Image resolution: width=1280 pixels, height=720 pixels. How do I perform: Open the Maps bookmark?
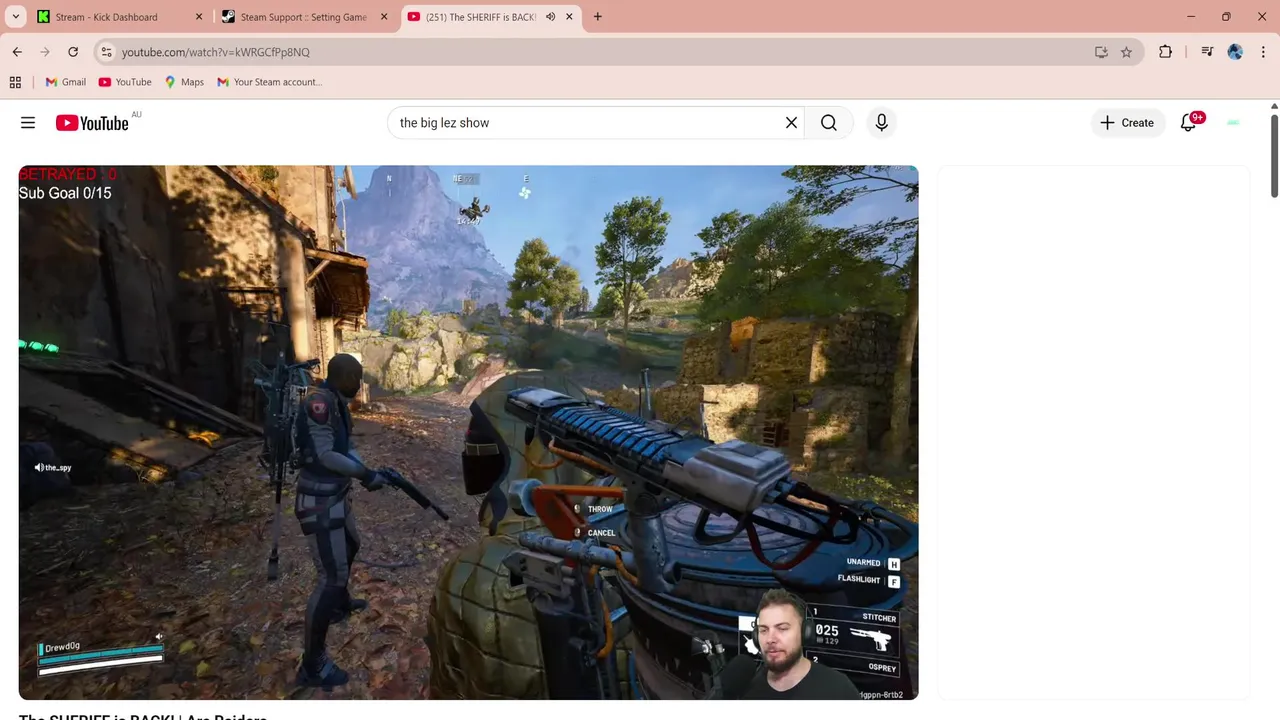[x=184, y=82]
